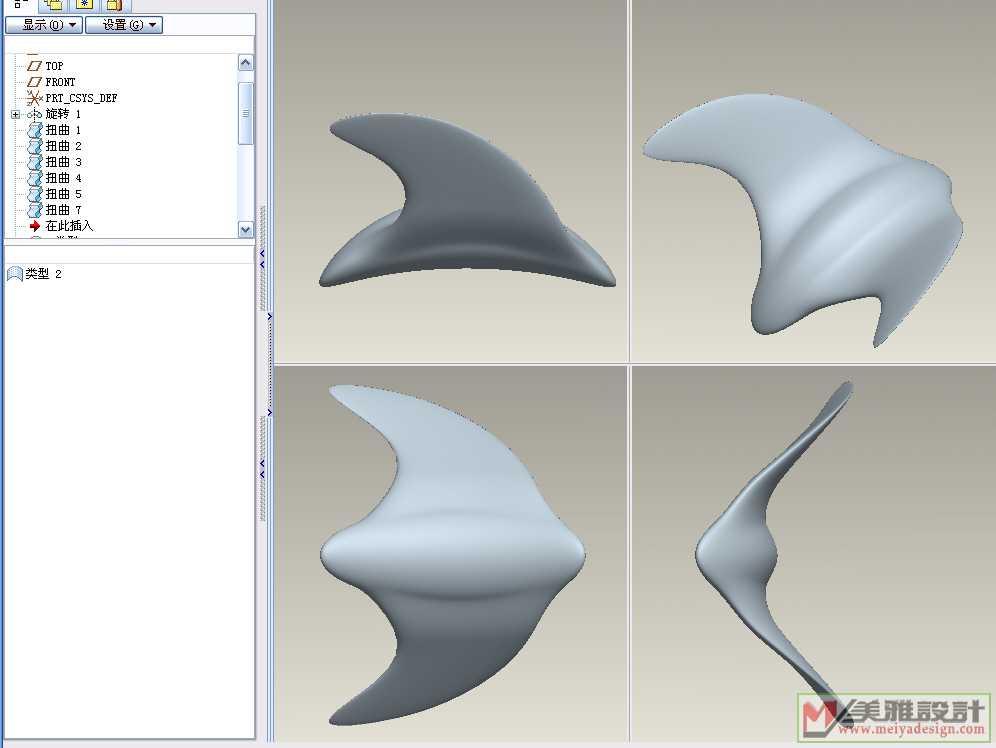This screenshot has height=748, width=996.
Task: Open the folder browser tab
Action: [x=114, y=5]
